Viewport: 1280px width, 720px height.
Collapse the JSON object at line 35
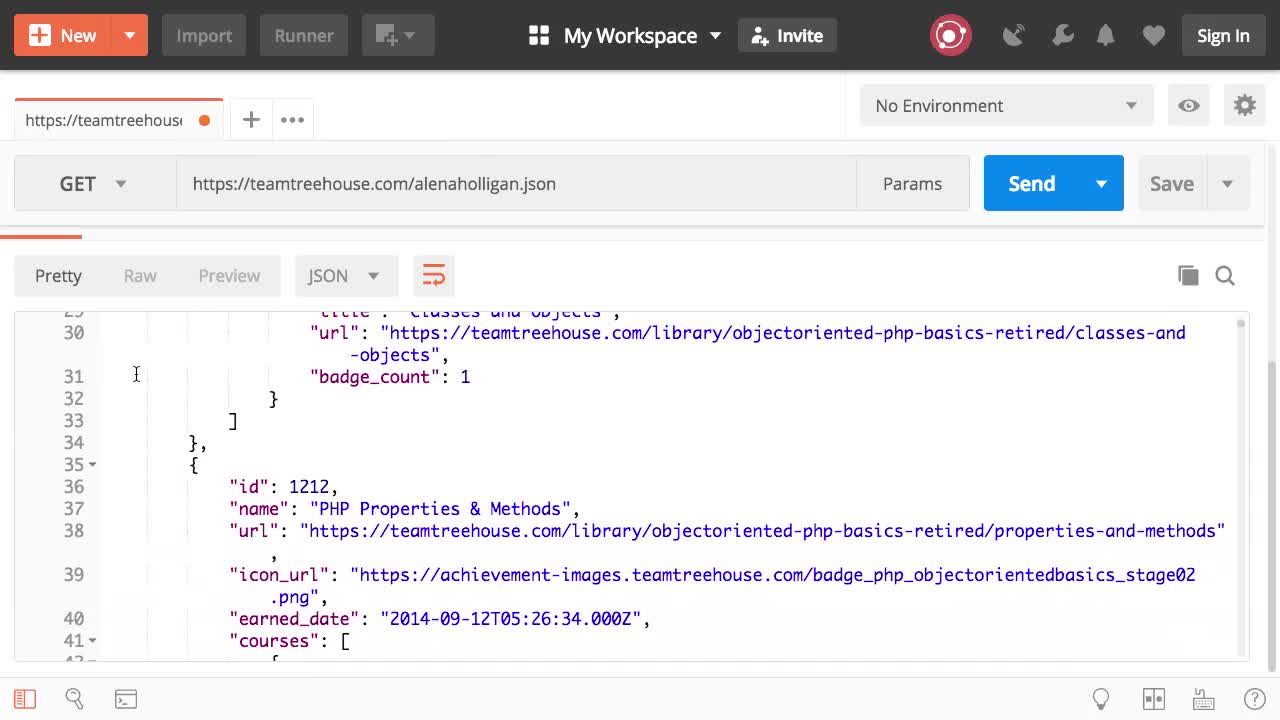[93, 465]
